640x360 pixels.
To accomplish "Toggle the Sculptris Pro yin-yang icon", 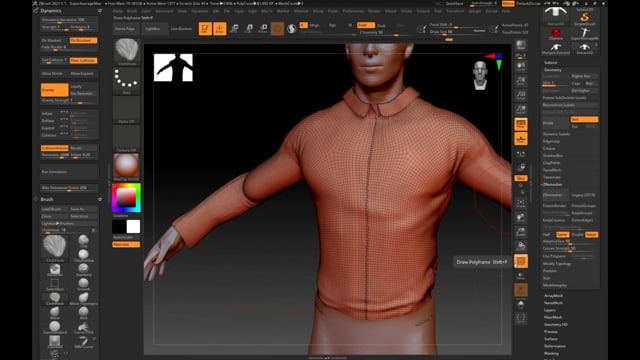I will click(291, 29).
